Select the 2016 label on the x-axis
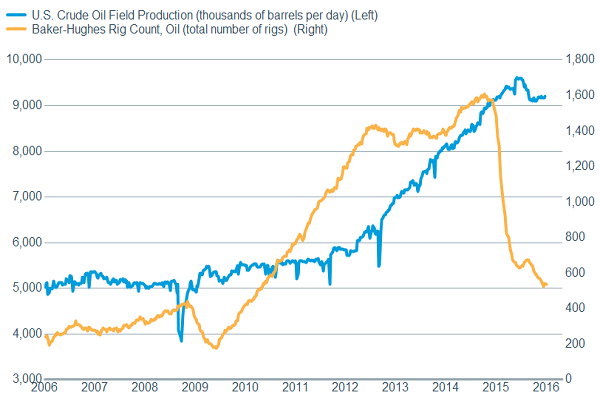This screenshot has height=400, width=600. tap(545, 387)
